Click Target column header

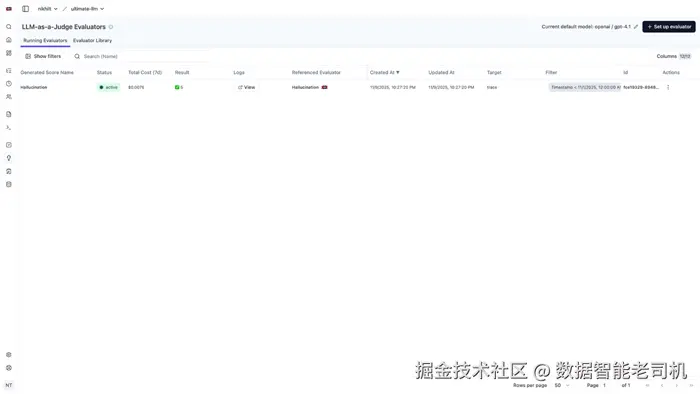(494, 72)
